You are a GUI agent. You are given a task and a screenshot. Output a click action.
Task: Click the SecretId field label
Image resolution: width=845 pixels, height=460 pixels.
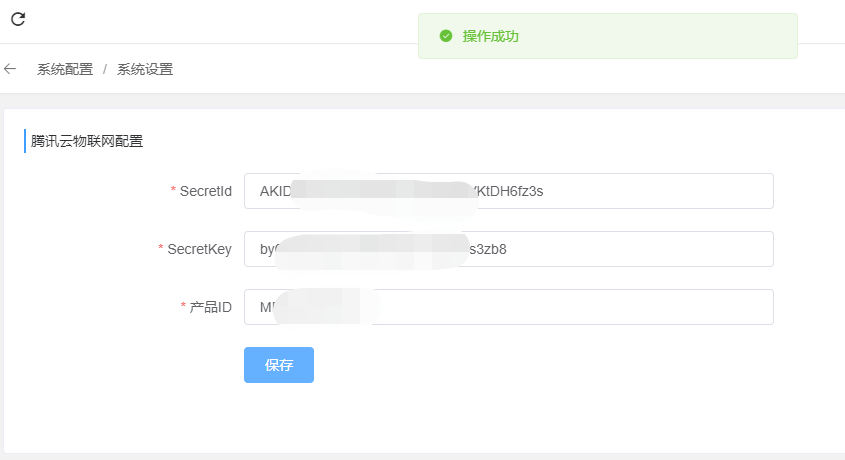pyautogui.click(x=205, y=191)
